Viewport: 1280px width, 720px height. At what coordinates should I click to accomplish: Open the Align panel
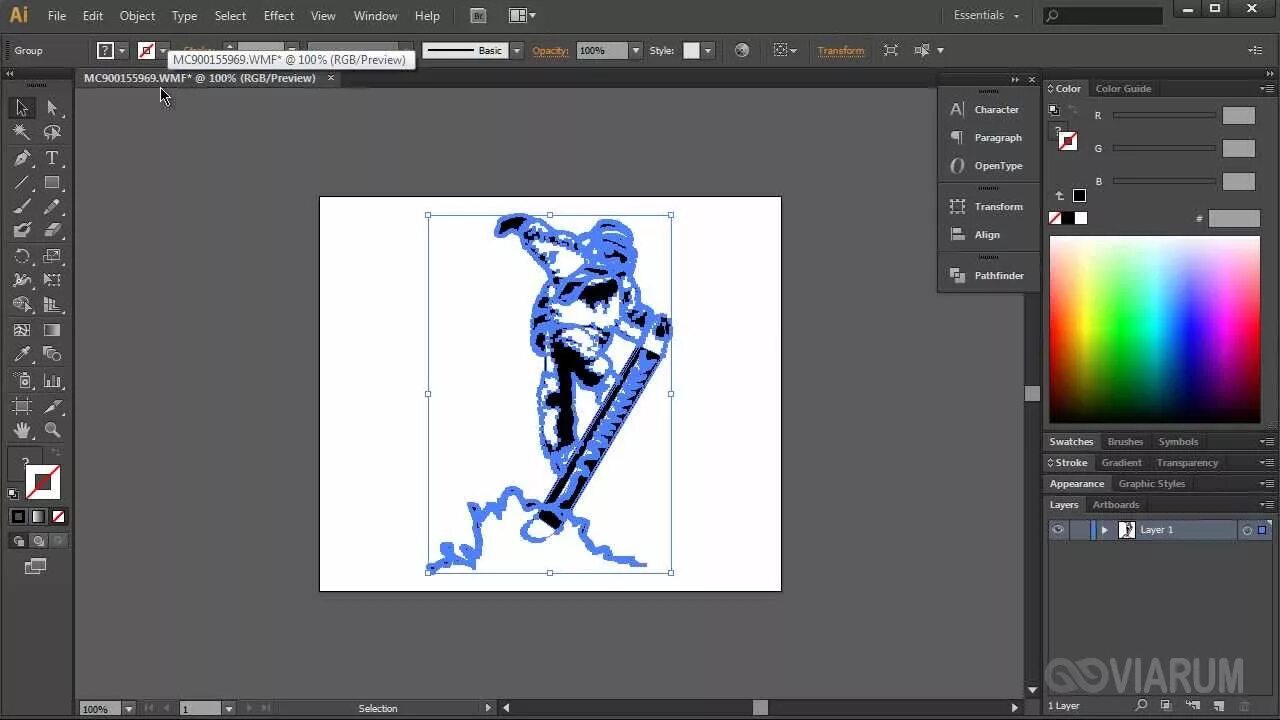987,234
